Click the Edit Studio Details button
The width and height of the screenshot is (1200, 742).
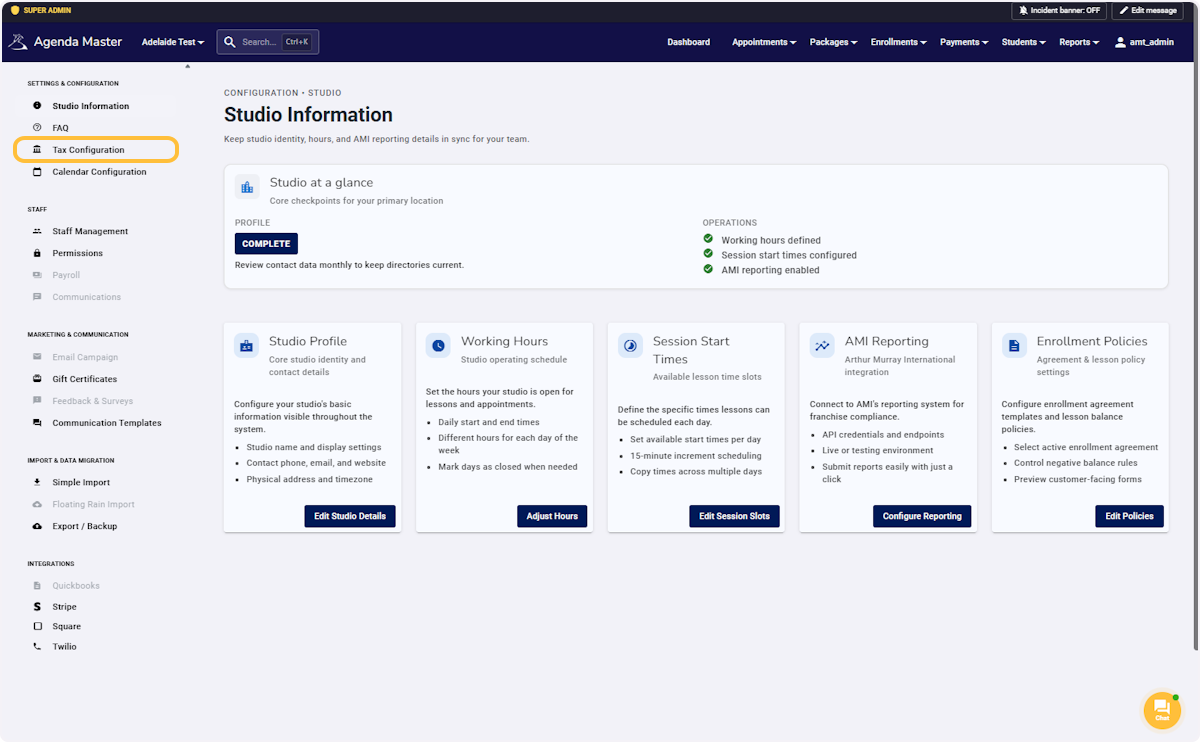(350, 516)
